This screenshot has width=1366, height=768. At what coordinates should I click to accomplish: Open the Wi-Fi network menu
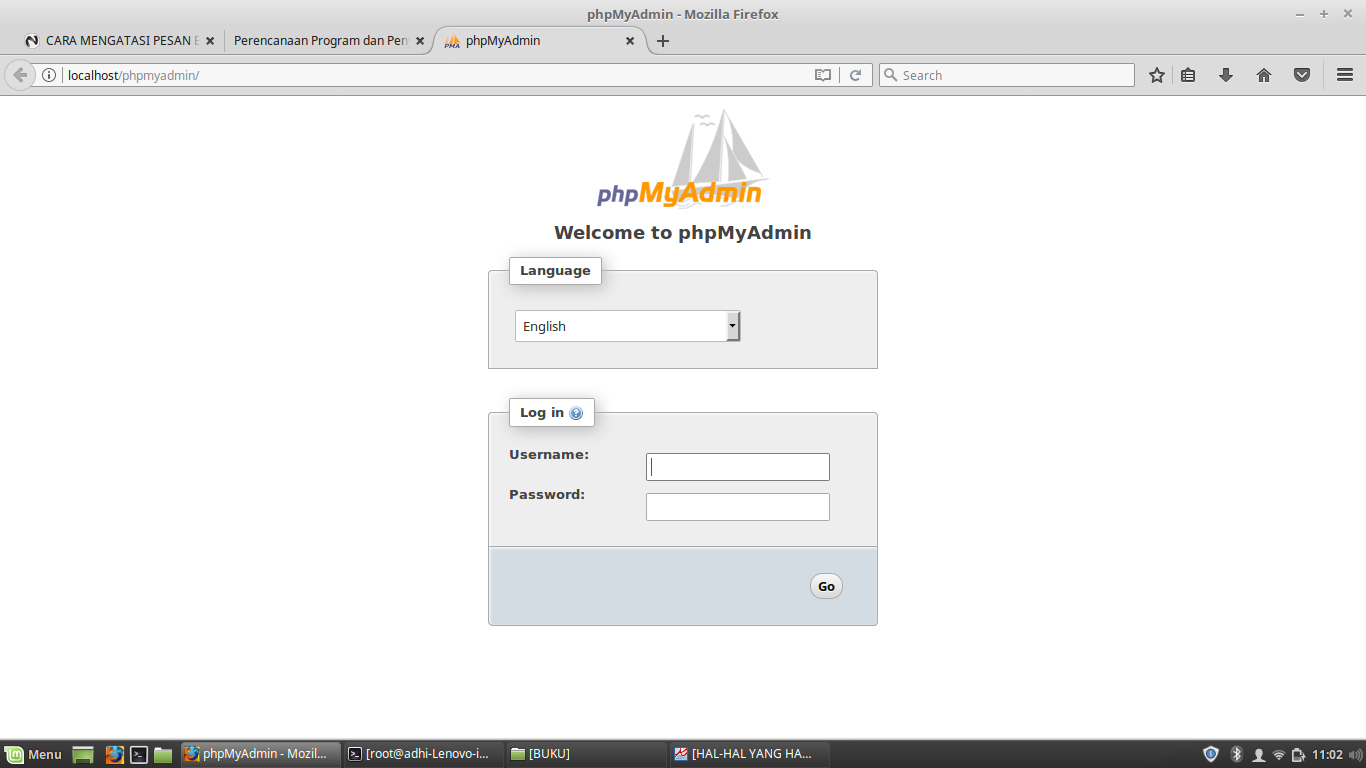[x=1279, y=754]
